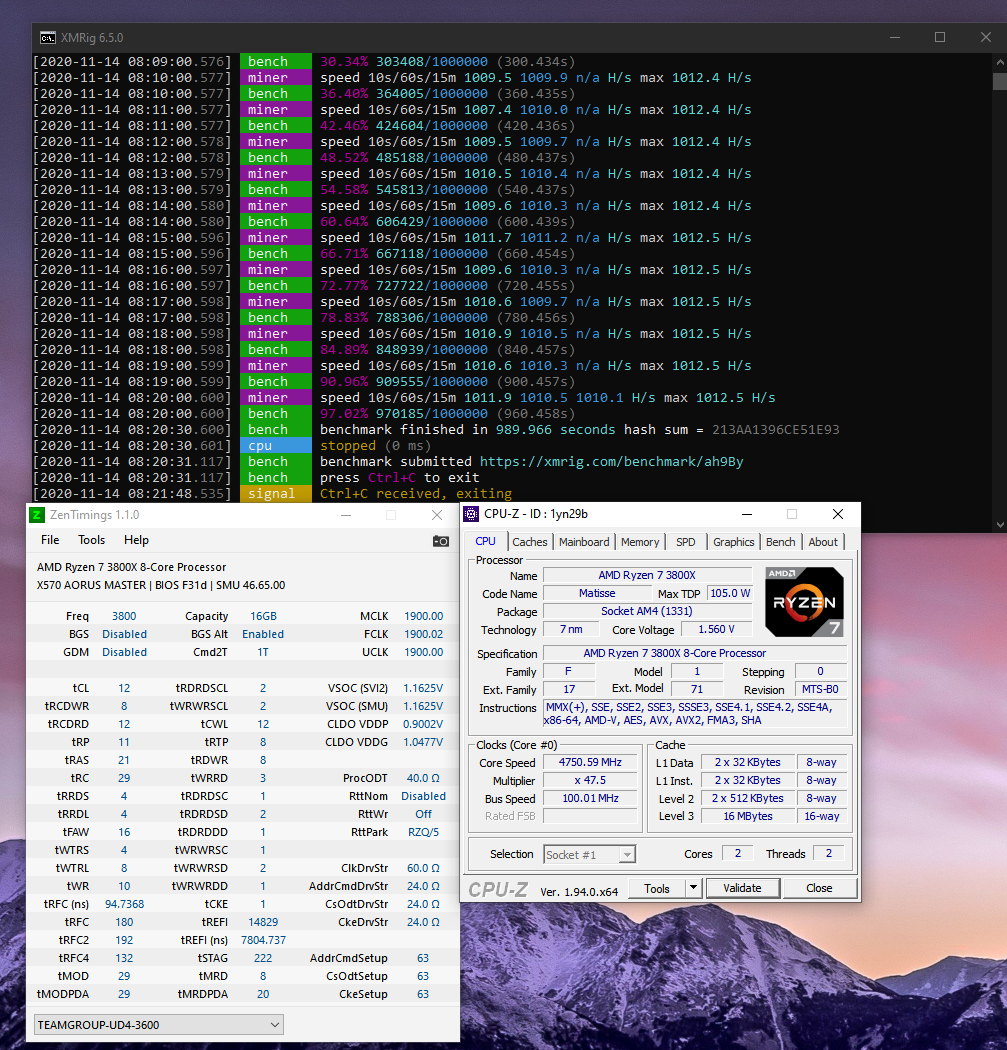Screen dimensions: 1007x1050
Task: Open the Socket #1 selection dropdown
Action: (x=589, y=854)
